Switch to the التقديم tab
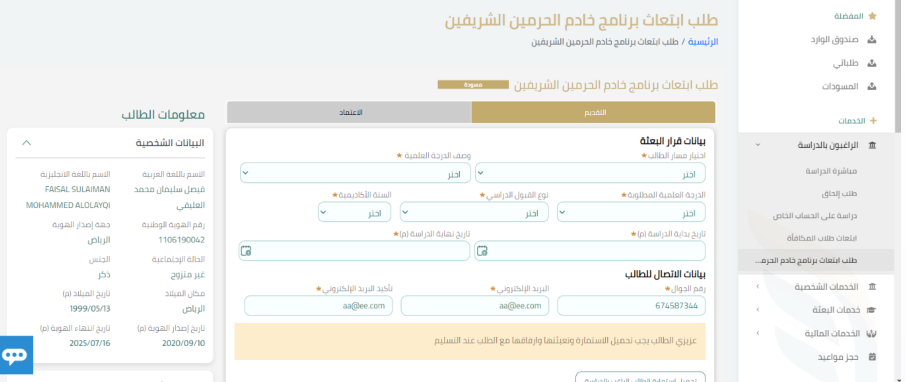 [x=593, y=112]
